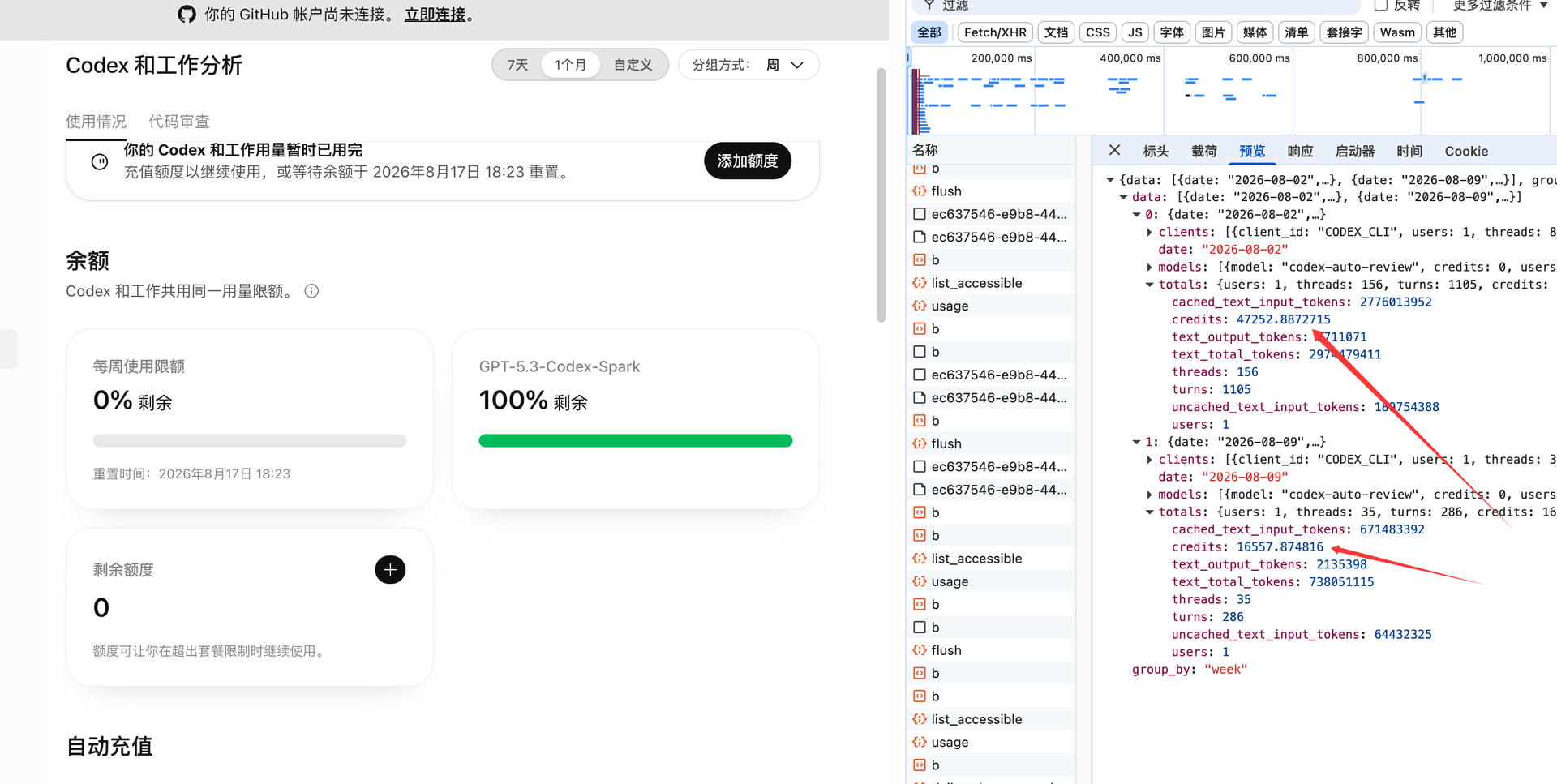Screen dimensions: 1557x784
Task: Collapse the root data object in preview
Action: tap(1110, 180)
